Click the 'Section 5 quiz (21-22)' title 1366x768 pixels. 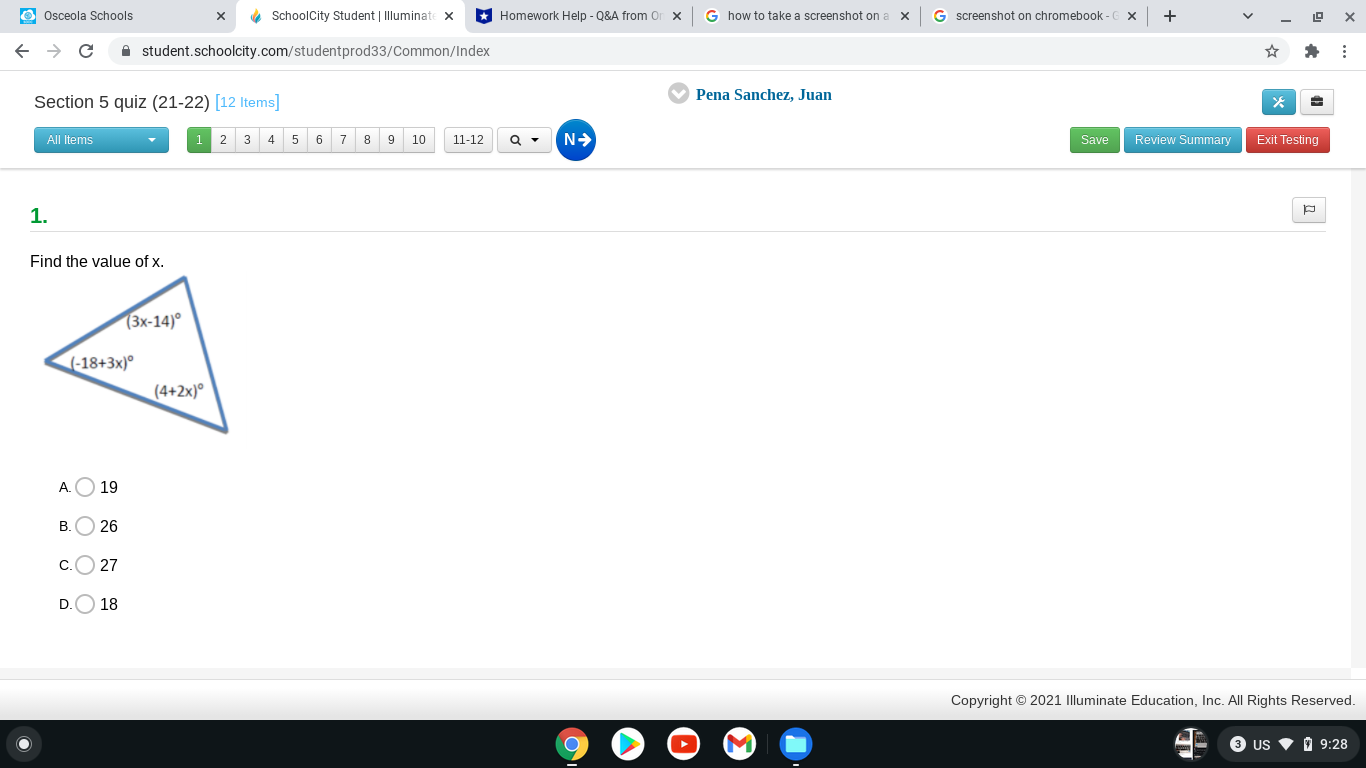tap(122, 102)
